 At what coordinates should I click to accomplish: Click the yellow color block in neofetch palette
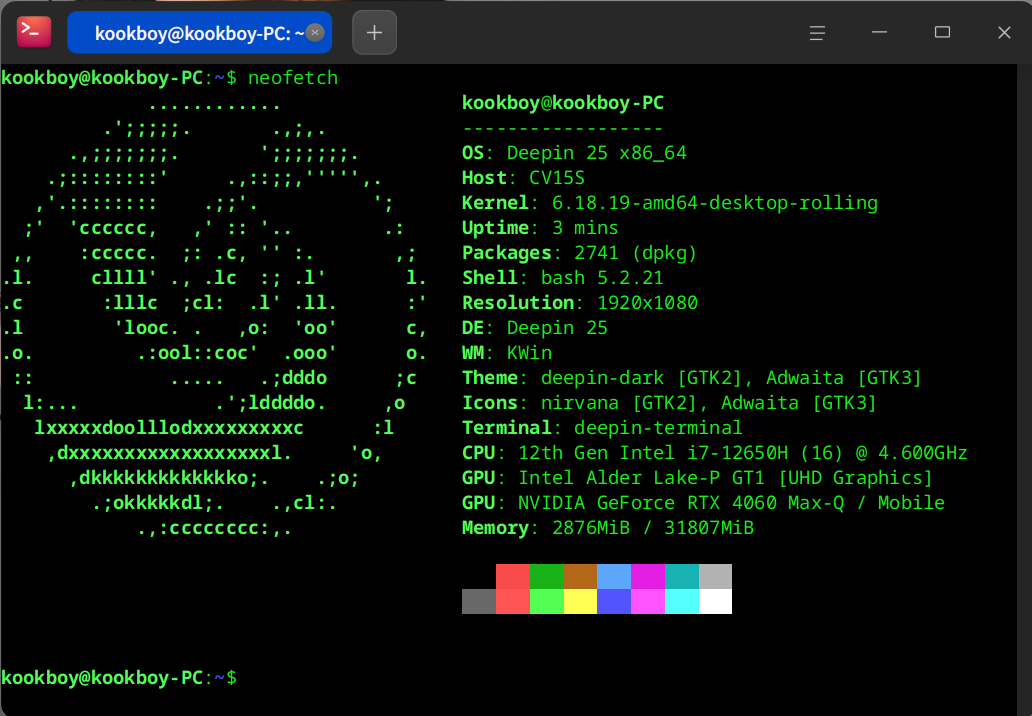pyautogui.click(x=580, y=601)
